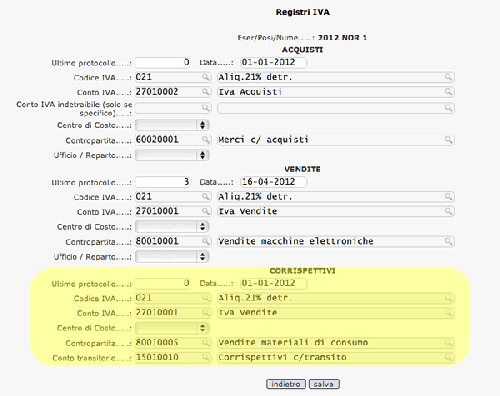Screen dimensions: 500x396
Task: Expand Acquisti Ufficio / Reparto dropdown
Action: pyautogui.click(x=172, y=155)
